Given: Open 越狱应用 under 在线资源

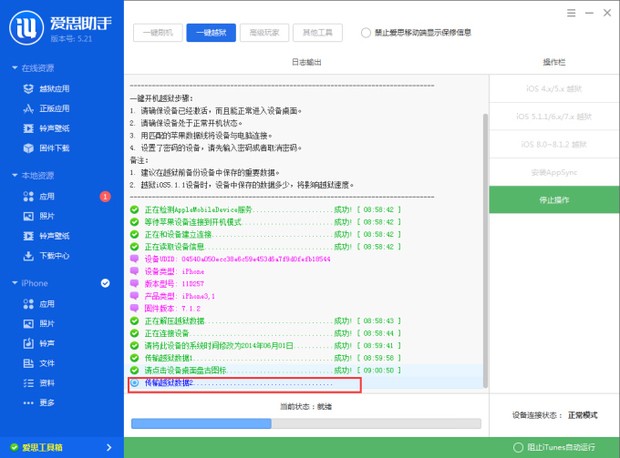Looking at the screenshot, I should tap(46, 89).
